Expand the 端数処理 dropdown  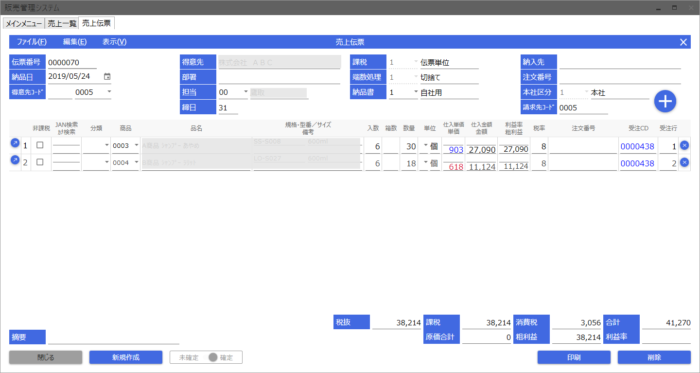(416, 77)
